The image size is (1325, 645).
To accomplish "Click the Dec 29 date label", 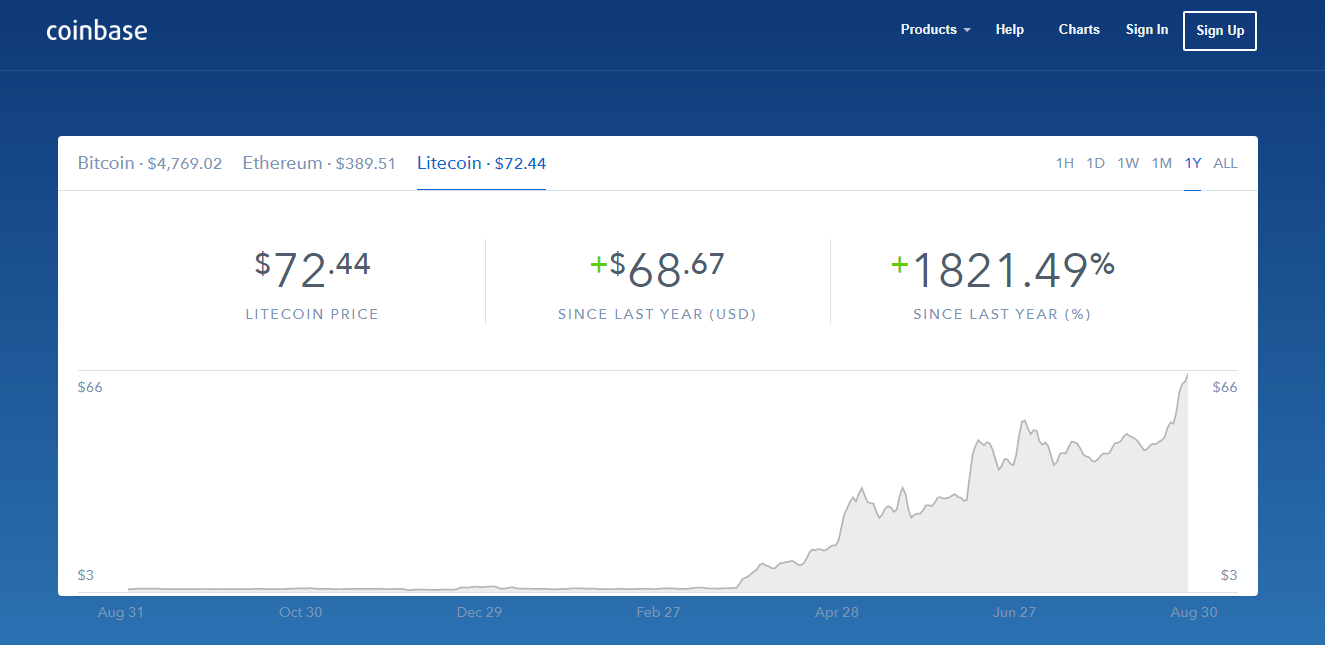I will pyautogui.click(x=479, y=612).
